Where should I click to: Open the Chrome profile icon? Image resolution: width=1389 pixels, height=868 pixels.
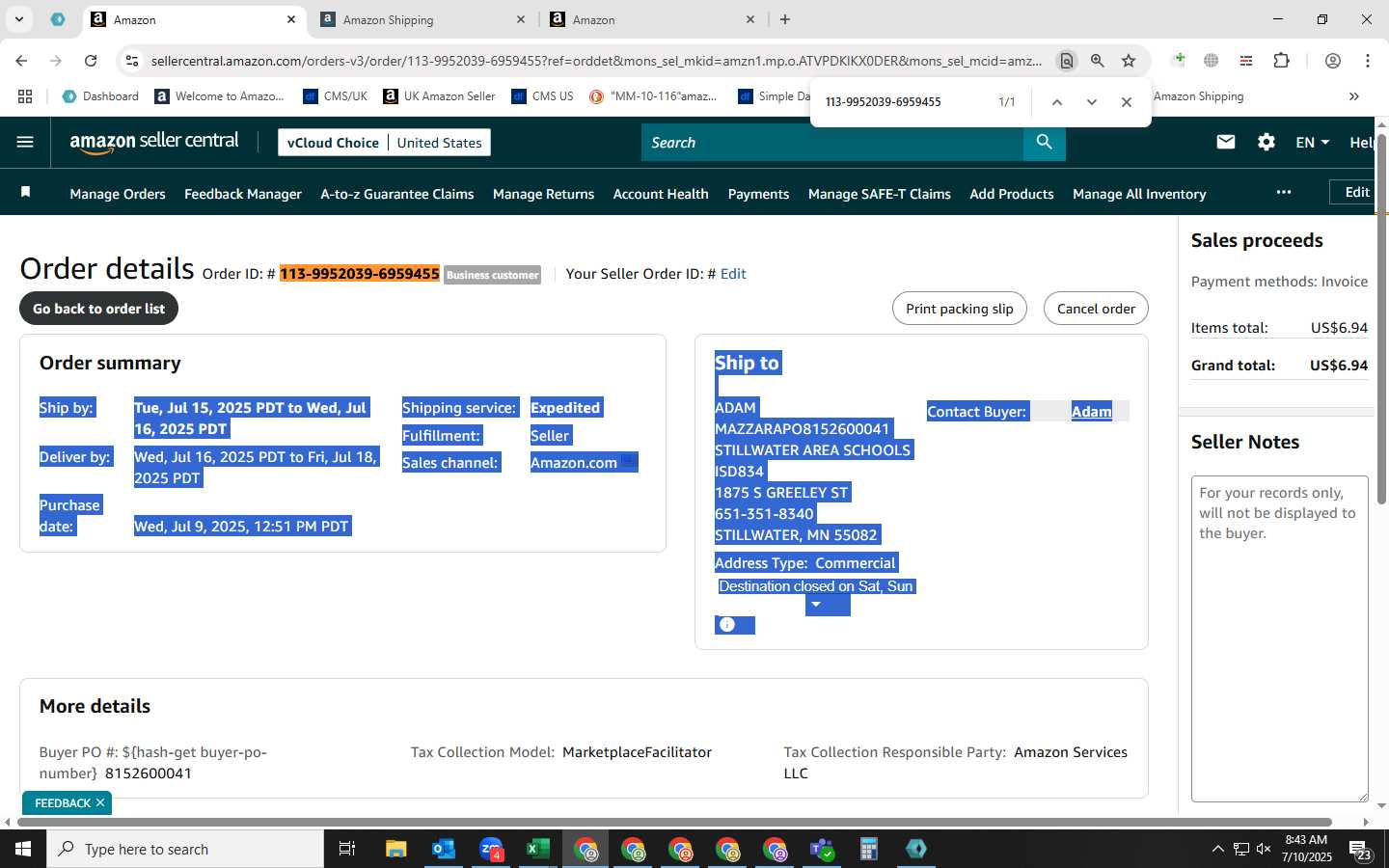tap(1333, 61)
